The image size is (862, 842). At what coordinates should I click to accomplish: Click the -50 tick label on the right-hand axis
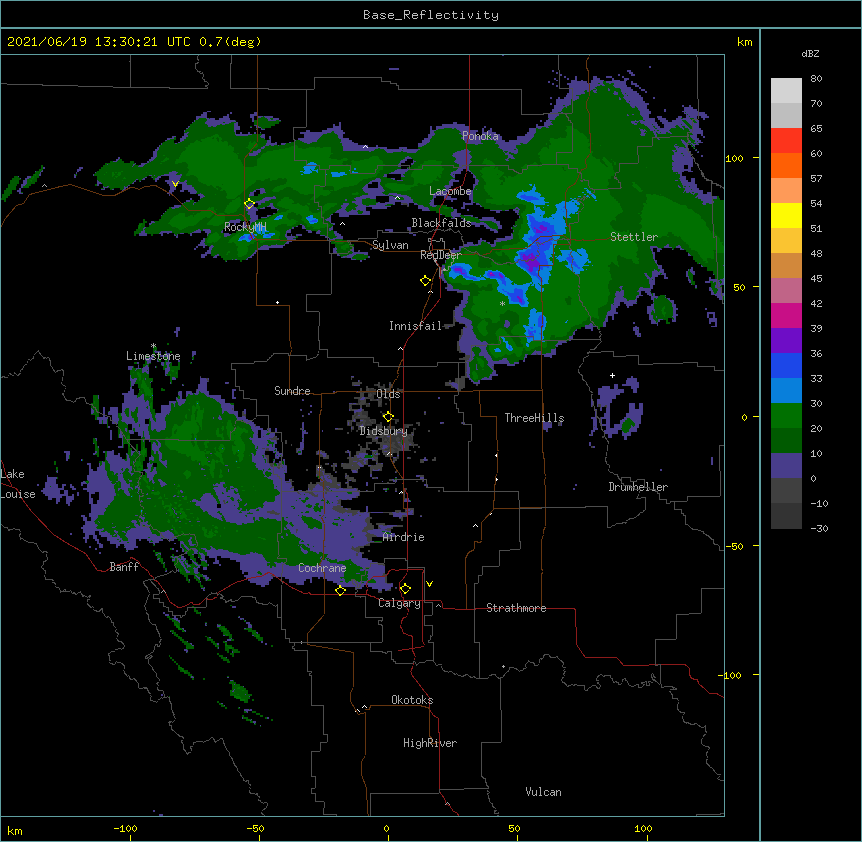[734, 546]
